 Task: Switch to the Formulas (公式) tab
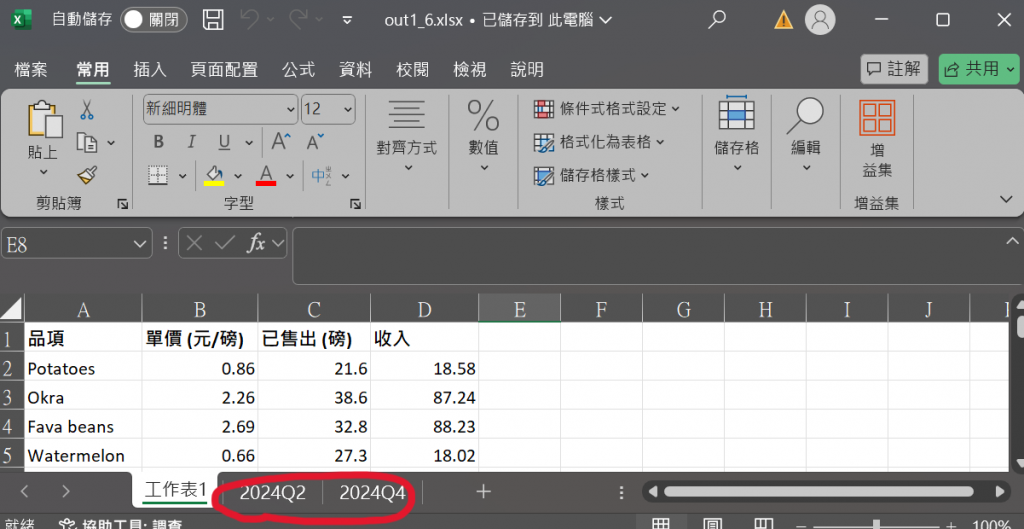(x=298, y=69)
